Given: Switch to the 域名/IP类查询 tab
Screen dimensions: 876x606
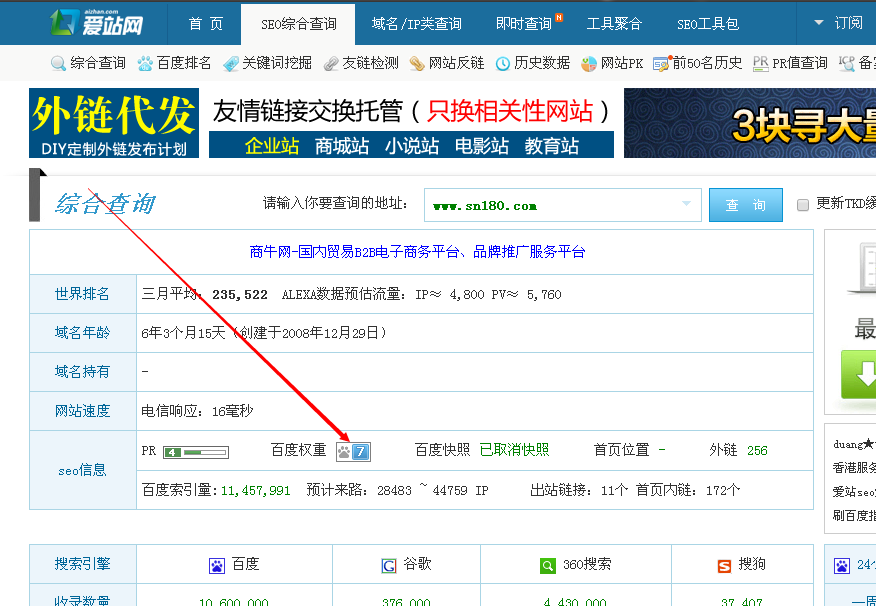Looking at the screenshot, I should click(416, 23).
